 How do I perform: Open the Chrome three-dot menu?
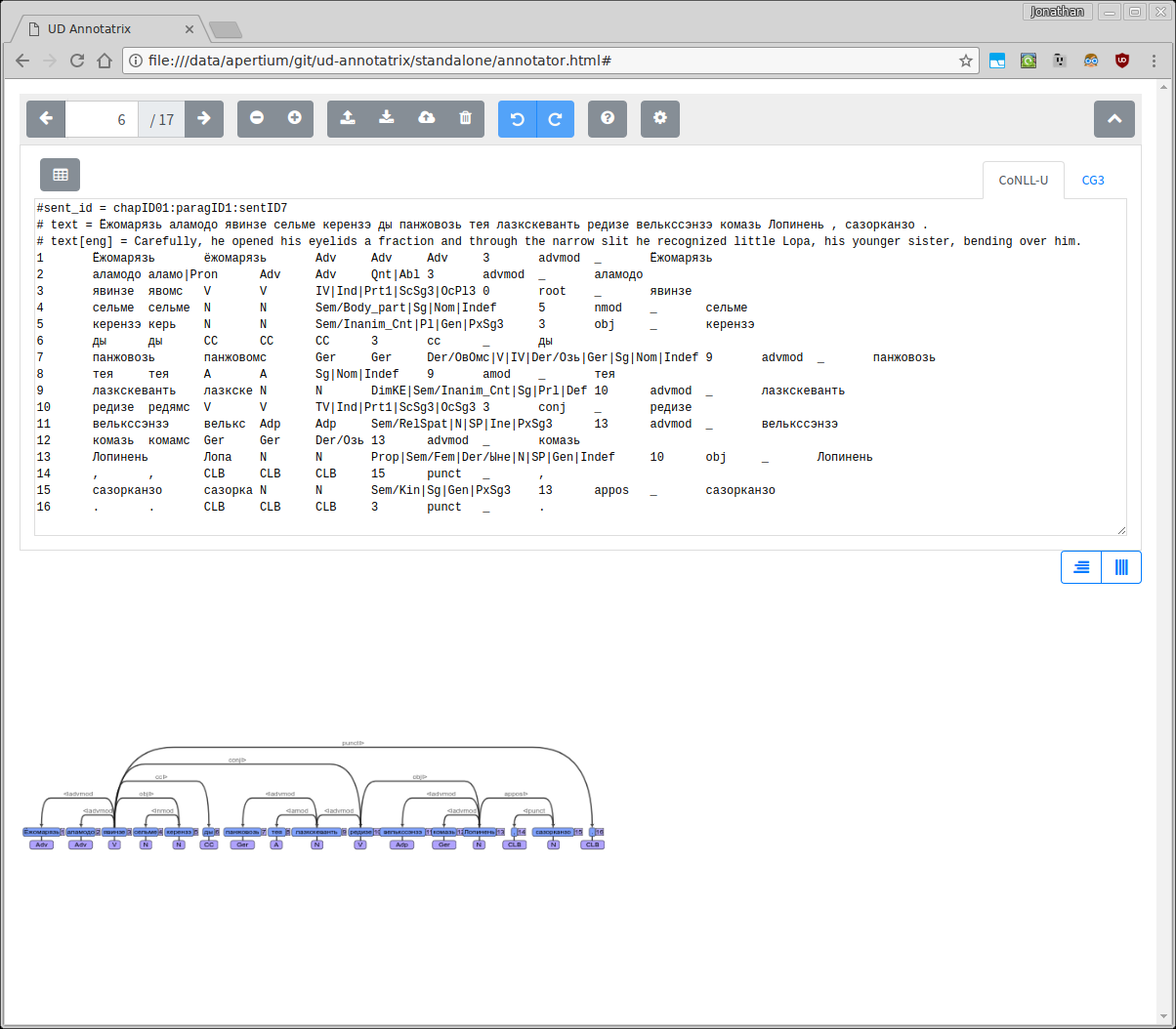pos(1155,61)
